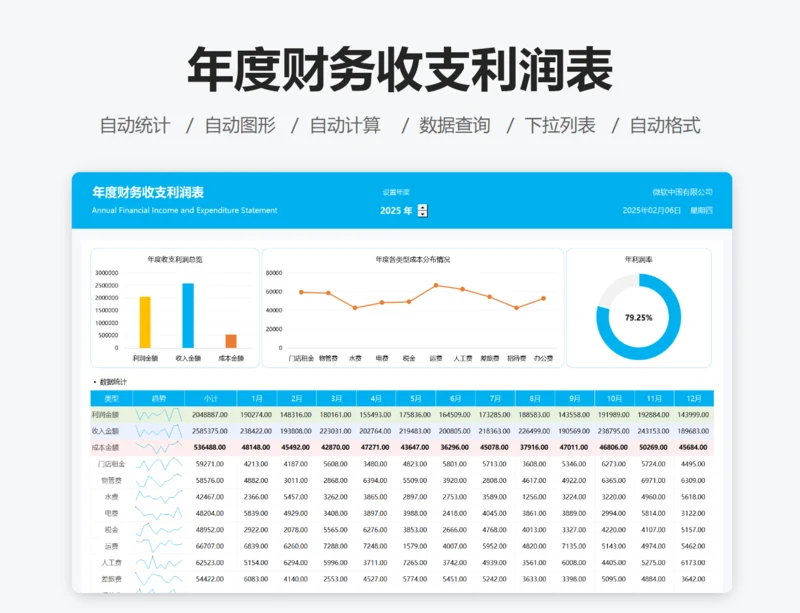
Task: Click the 水费 sparkline trend cell
Action: [159, 497]
